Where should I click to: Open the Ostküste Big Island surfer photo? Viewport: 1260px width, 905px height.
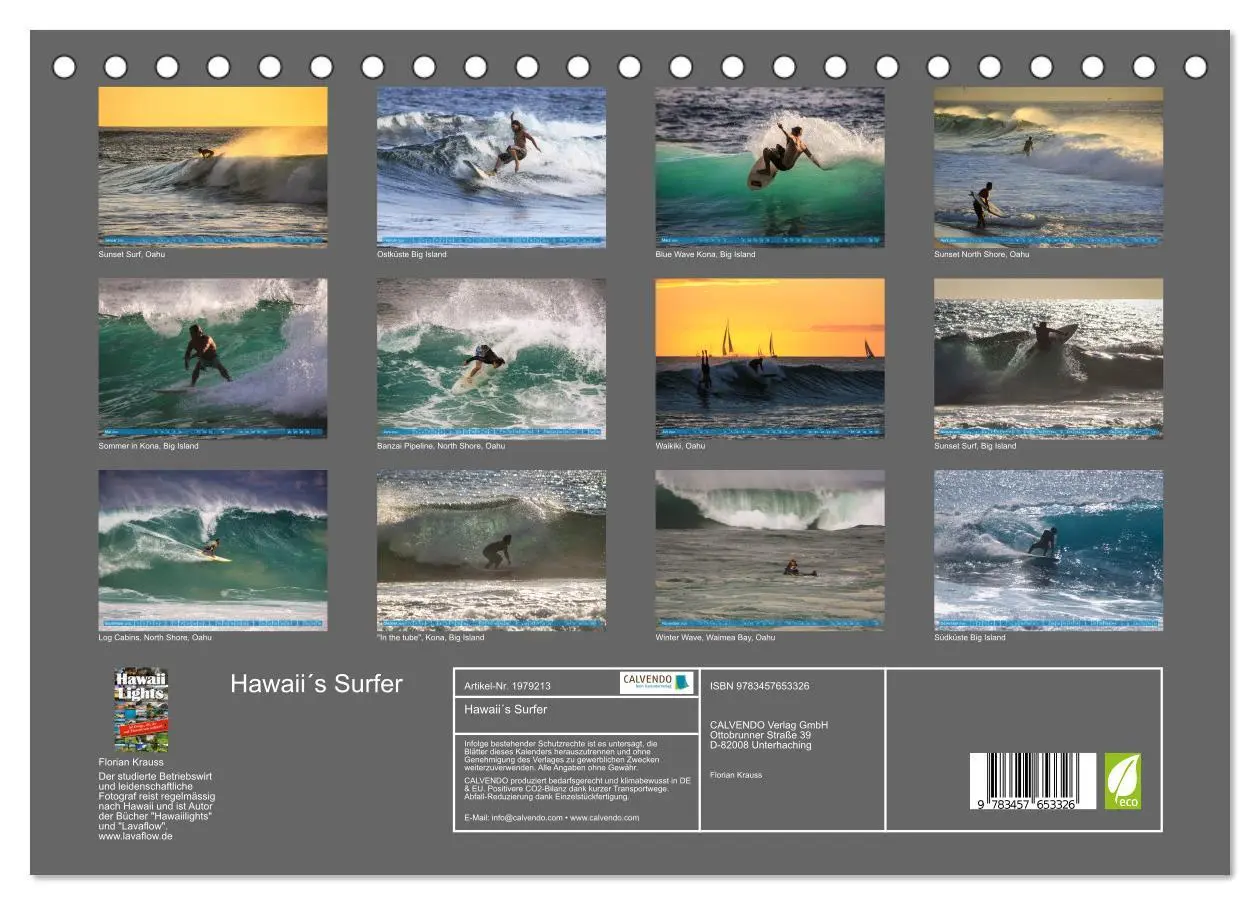click(x=491, y=167)
